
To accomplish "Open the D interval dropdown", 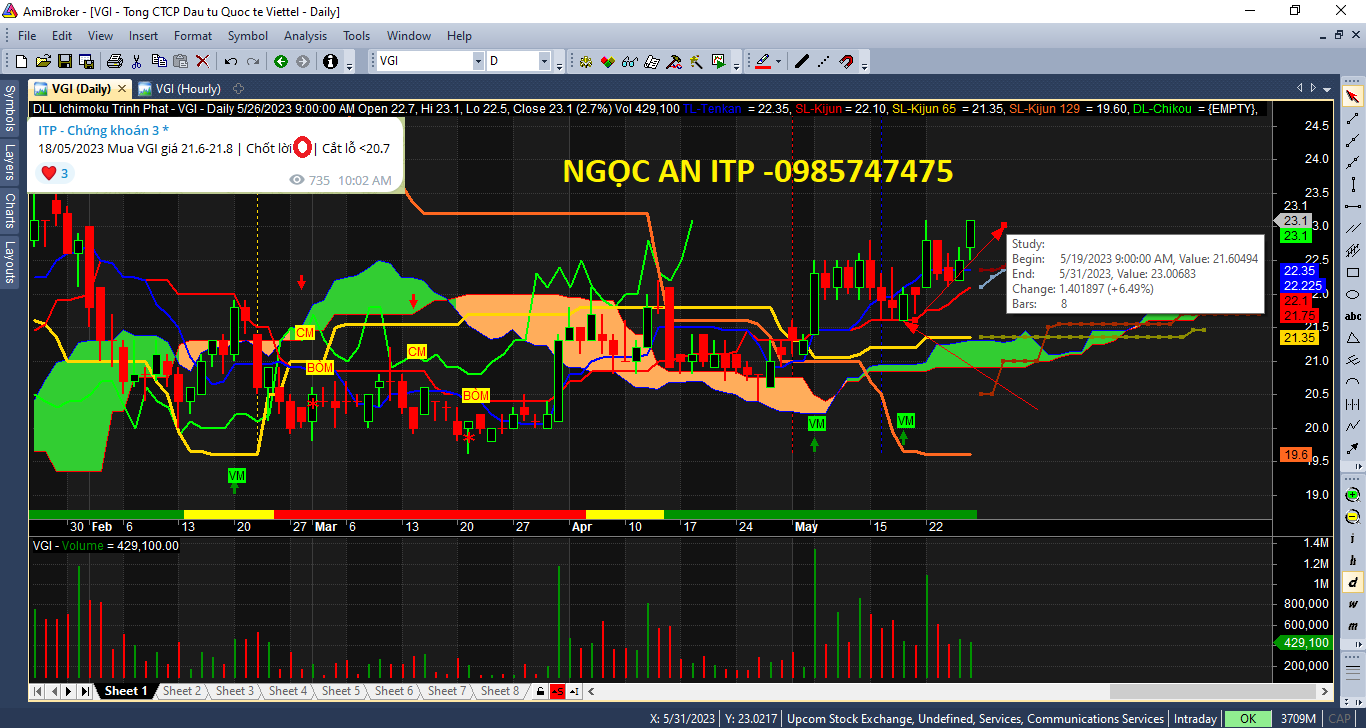I will [545, 61].
